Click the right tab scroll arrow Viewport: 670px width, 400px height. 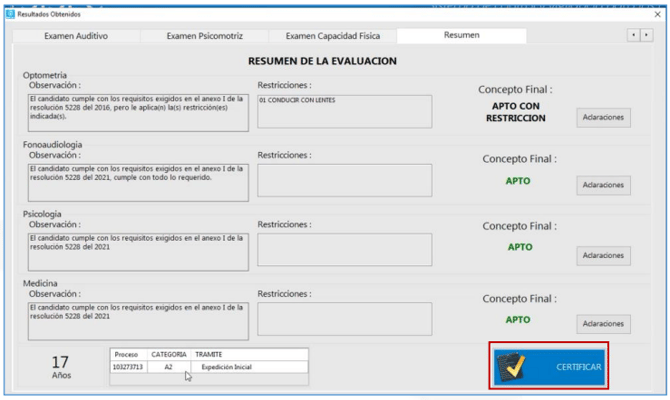(646, 35)
